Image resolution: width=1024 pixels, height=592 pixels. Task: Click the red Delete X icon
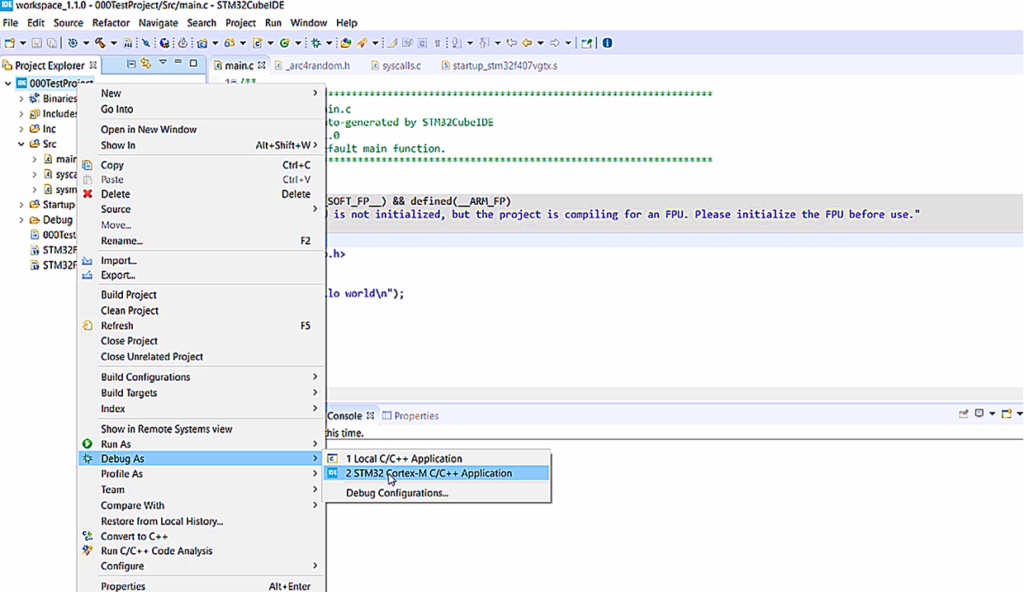tap(88, 194)
